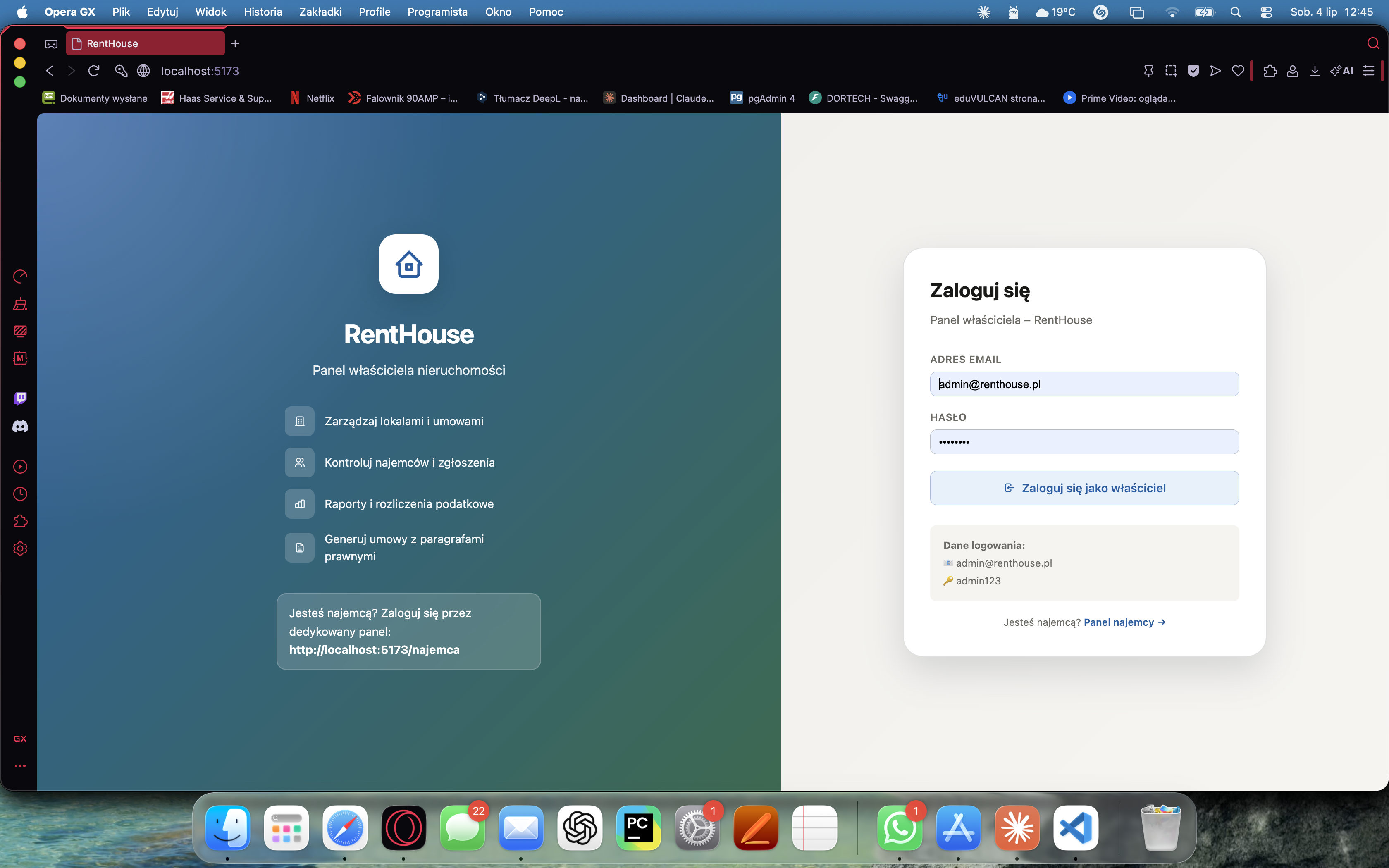Open the extensions cube icon in toolbar
The width and height of the screenshot is (1389, 868).
coord(1270,71)
